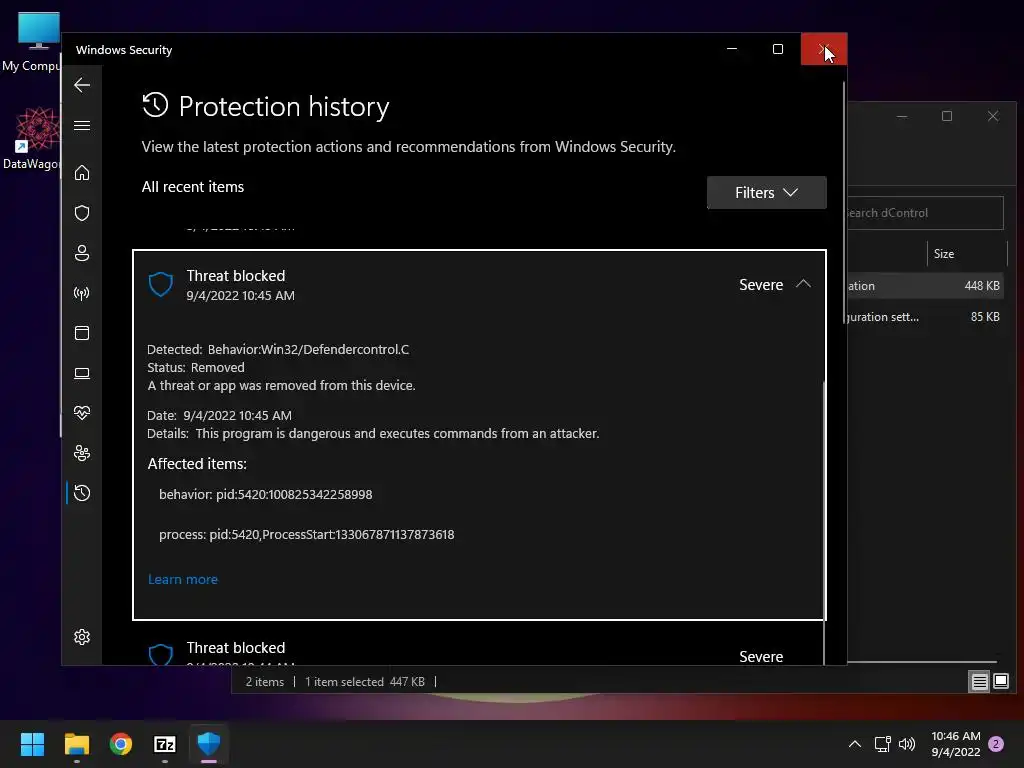Open the notification badge showing 2
The height and width of the screenshot is (768, 1024).
coord(996,744)
